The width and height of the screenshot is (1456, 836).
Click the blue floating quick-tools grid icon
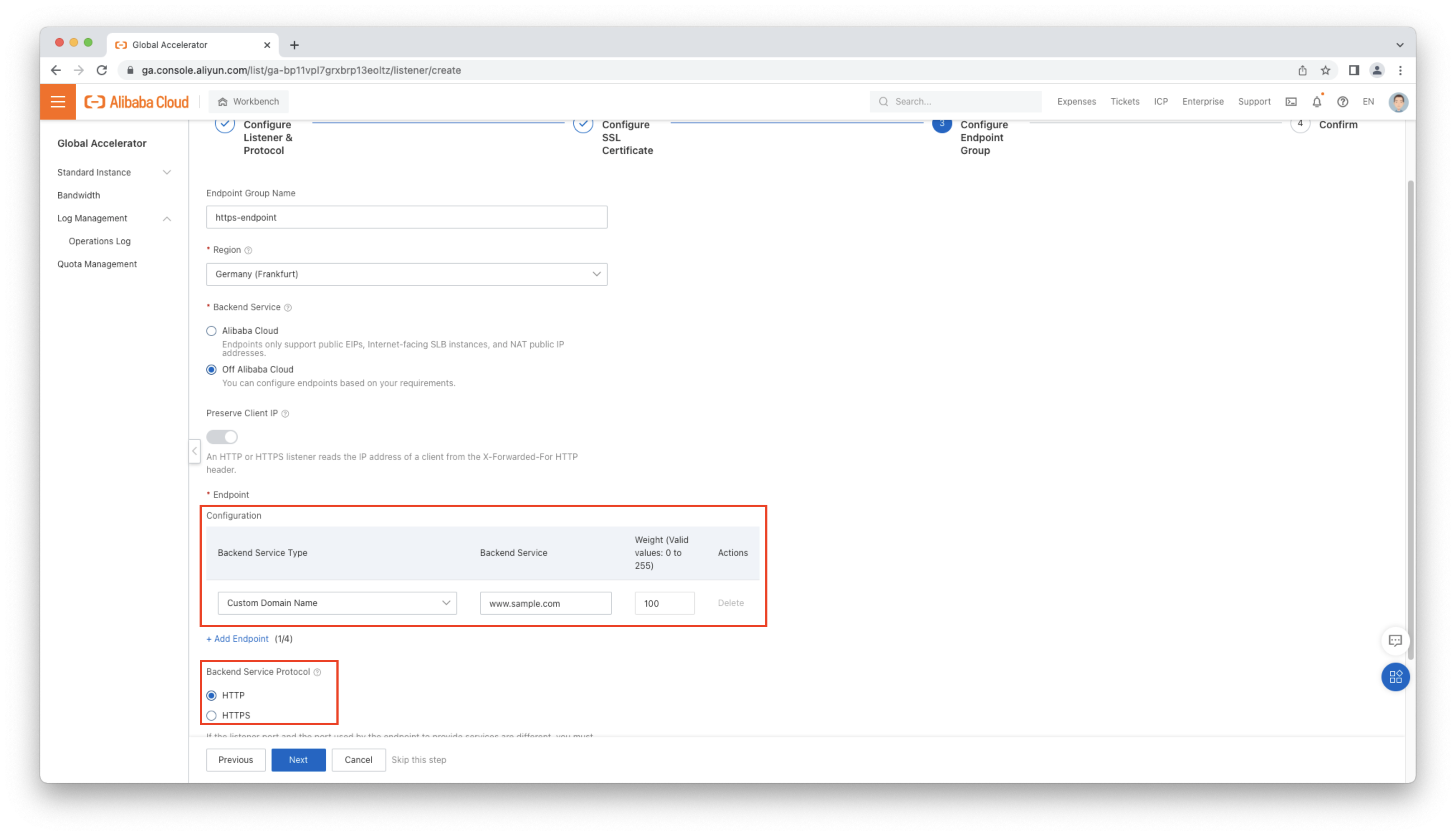tap(1395, 677)
